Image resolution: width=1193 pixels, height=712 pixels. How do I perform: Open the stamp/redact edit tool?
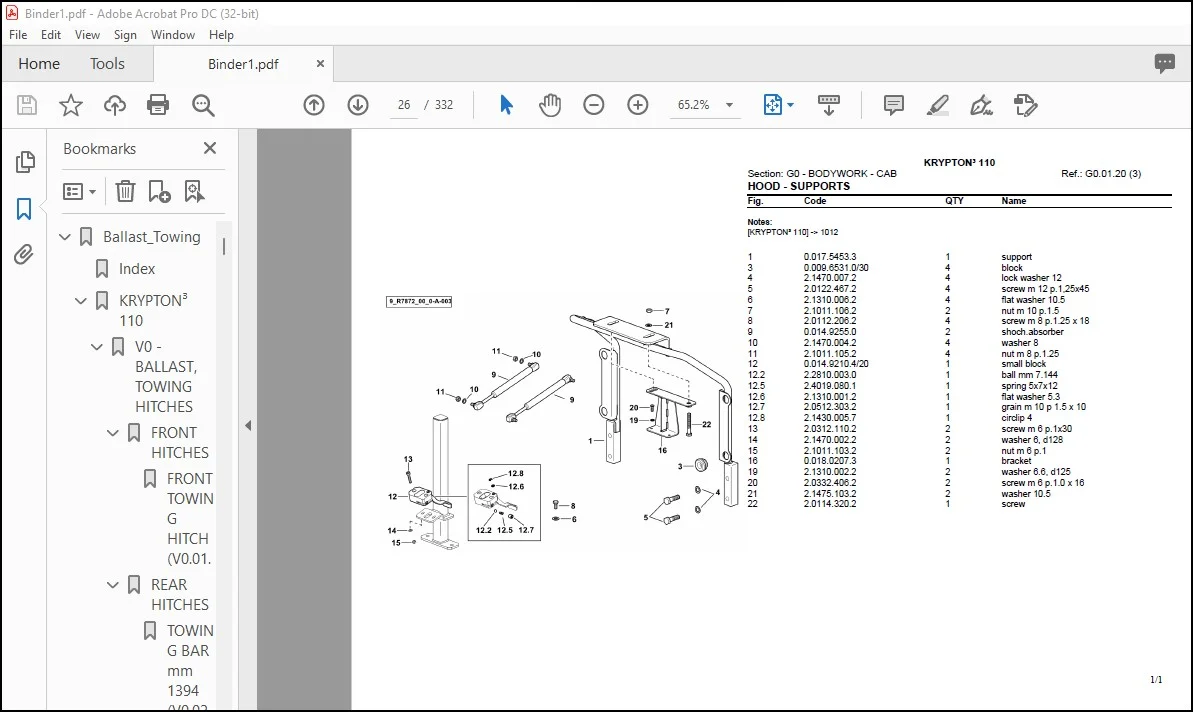(x=1026, y=105)
